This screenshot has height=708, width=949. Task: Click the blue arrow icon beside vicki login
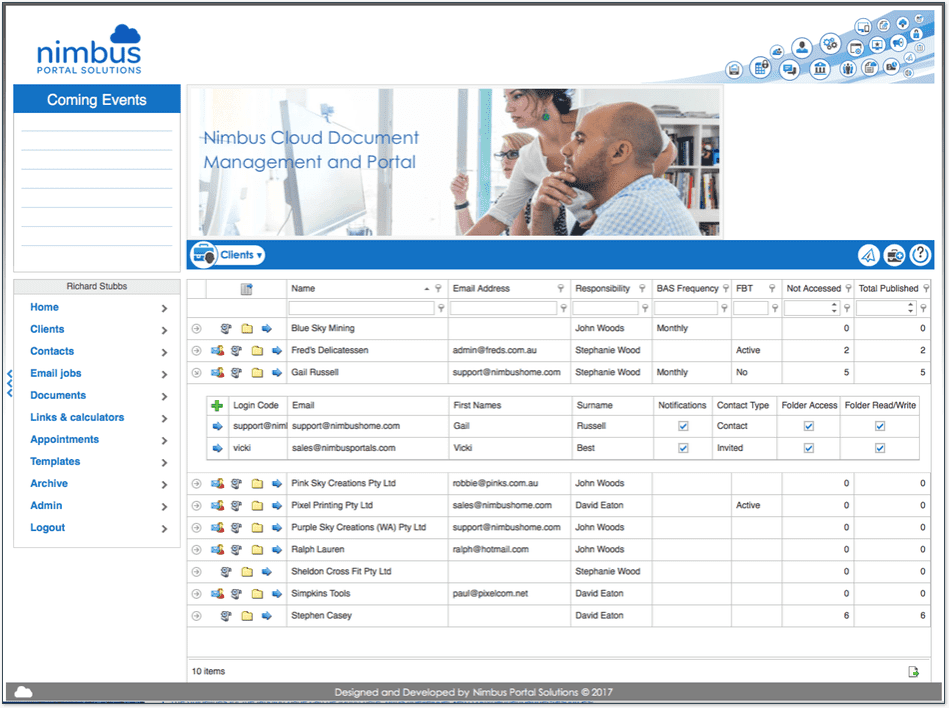pyautogui.click(x=217, y=448)
